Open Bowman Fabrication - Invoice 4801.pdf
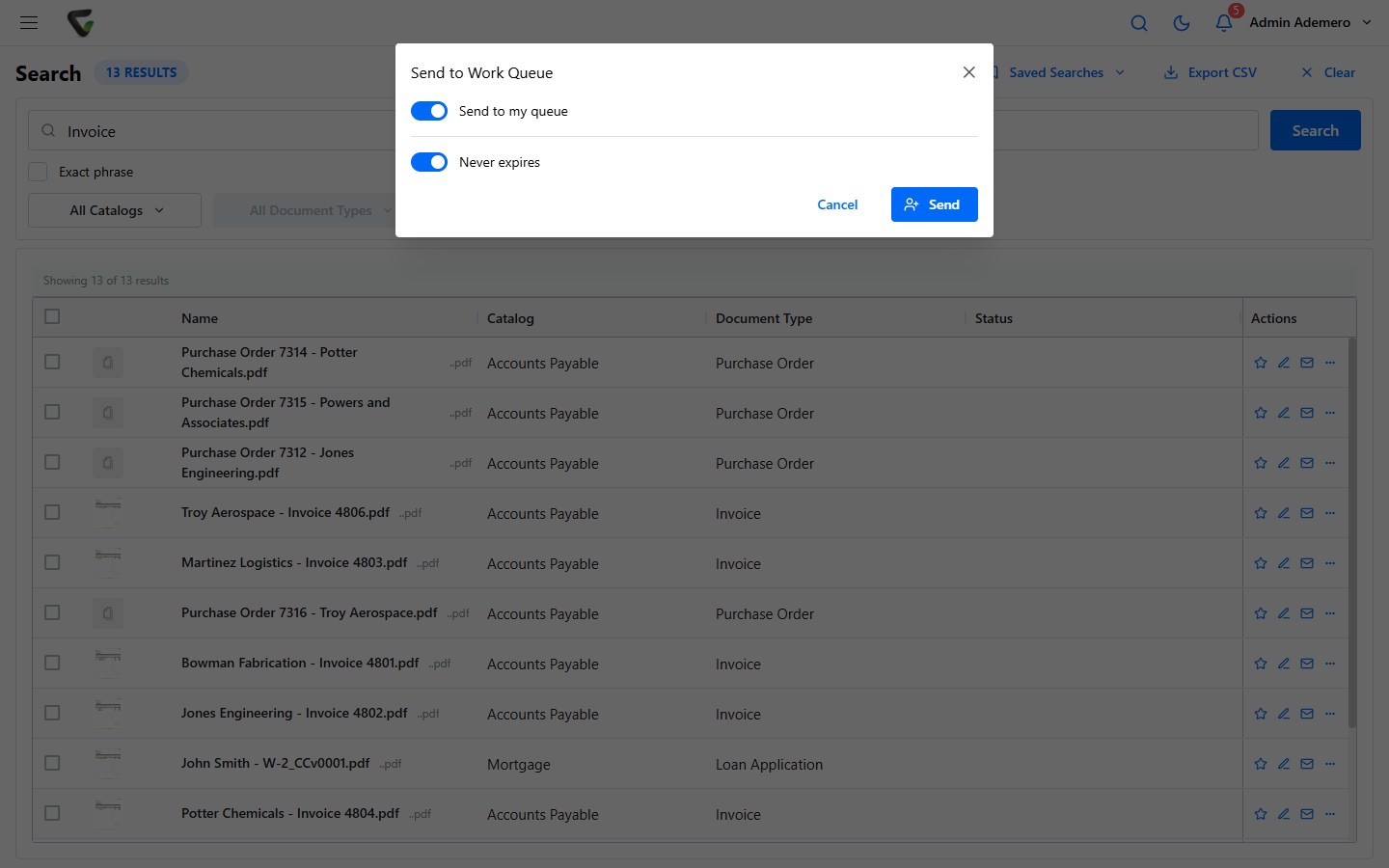 [x=300, y=663]
